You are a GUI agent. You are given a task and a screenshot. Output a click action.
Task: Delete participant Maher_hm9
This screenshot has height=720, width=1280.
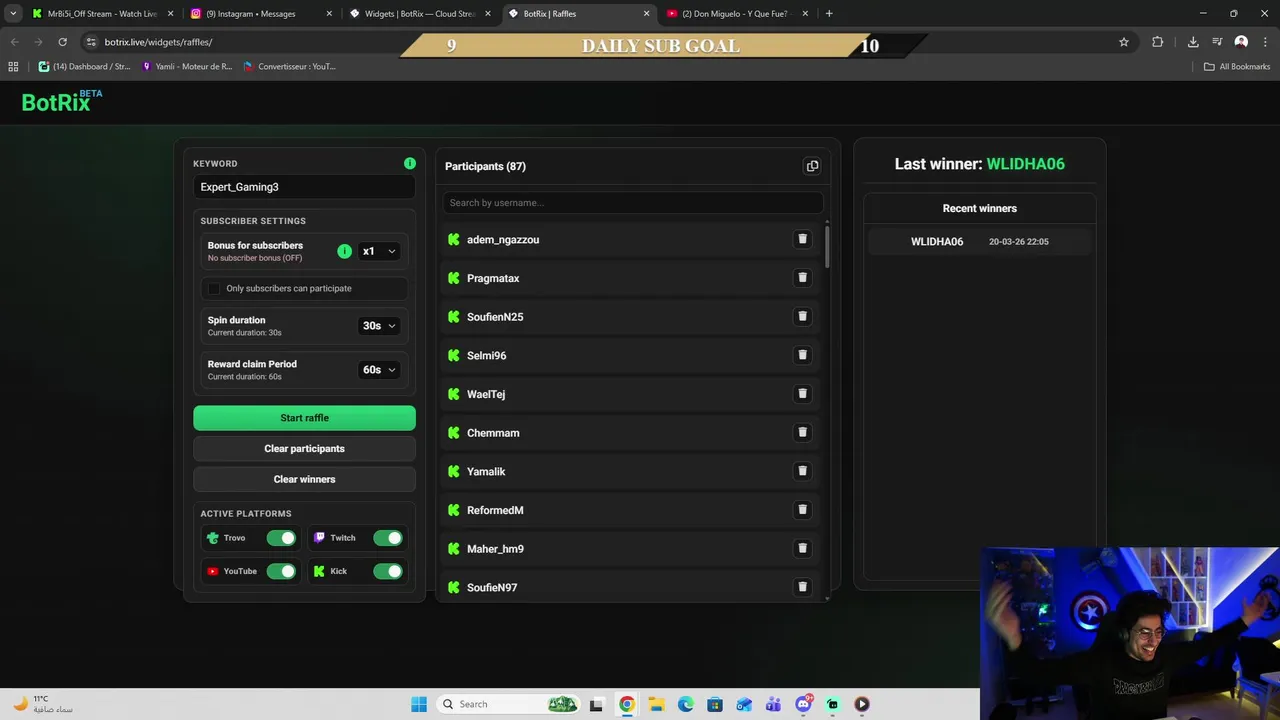pos(802,548)
